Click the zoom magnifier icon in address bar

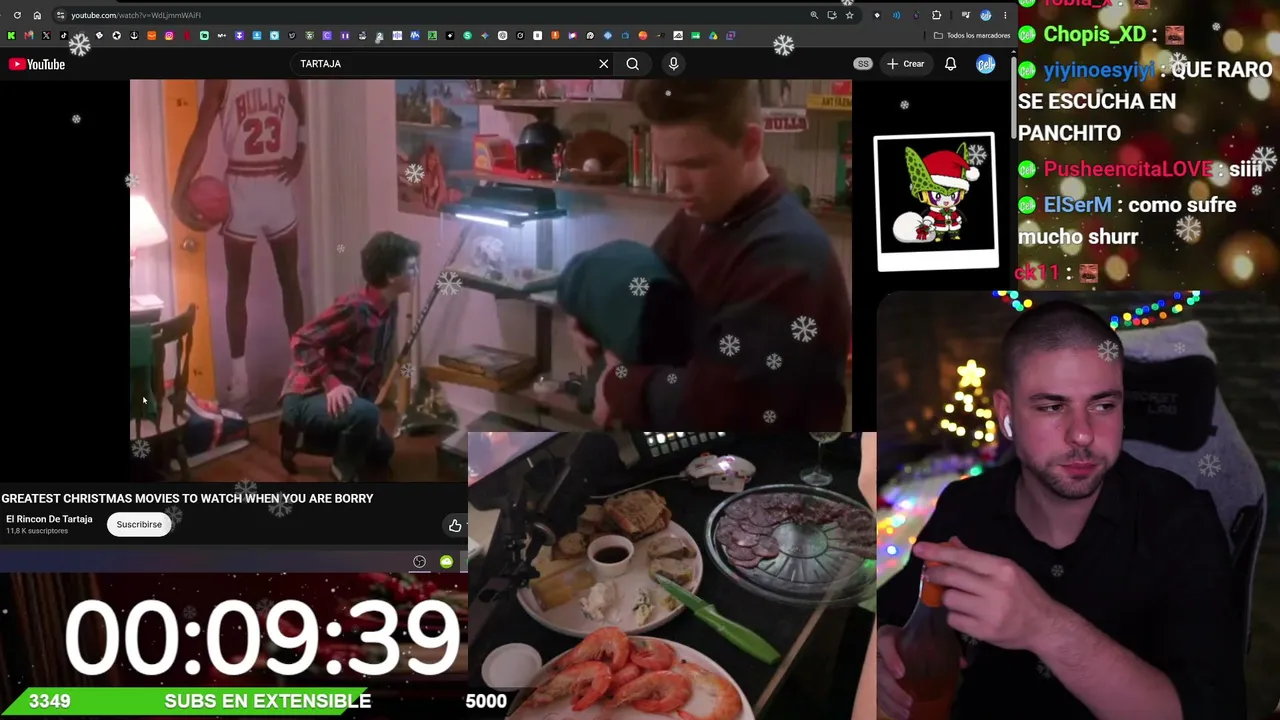(814, 15)
